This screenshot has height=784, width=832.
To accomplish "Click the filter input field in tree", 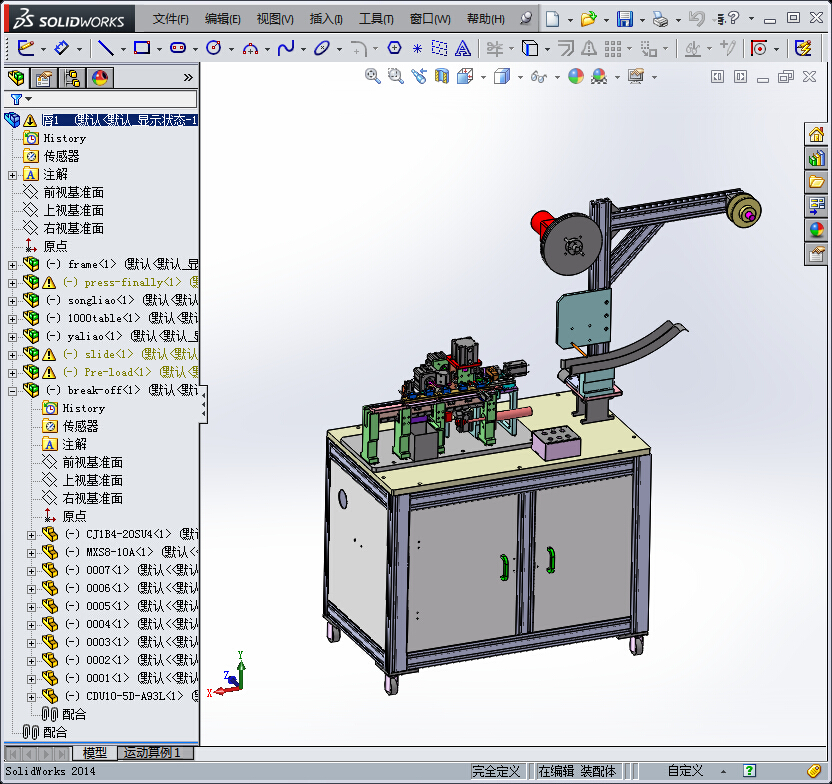I will [114, 99].
